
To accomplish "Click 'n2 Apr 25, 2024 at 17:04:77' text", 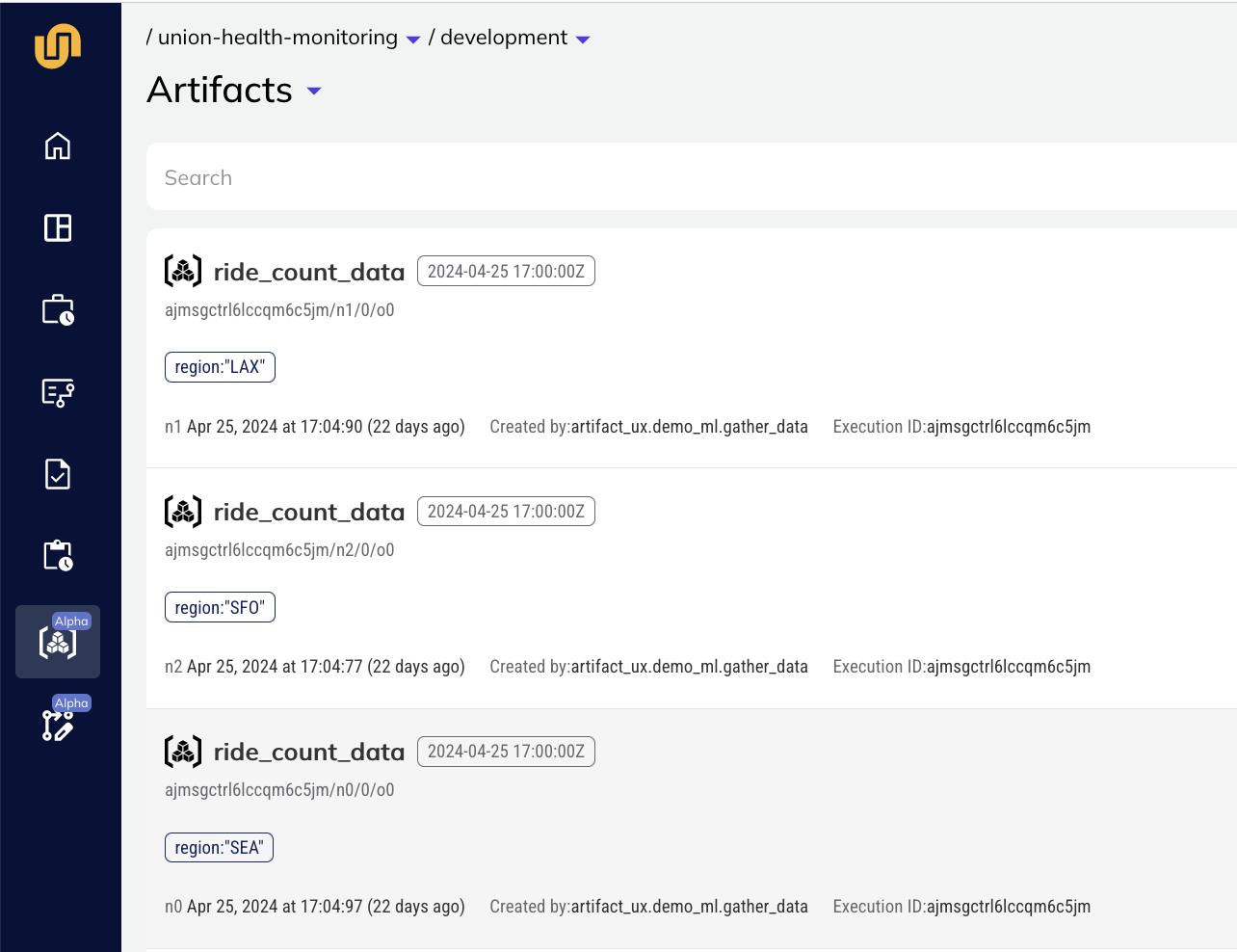I will click(315, 666).
